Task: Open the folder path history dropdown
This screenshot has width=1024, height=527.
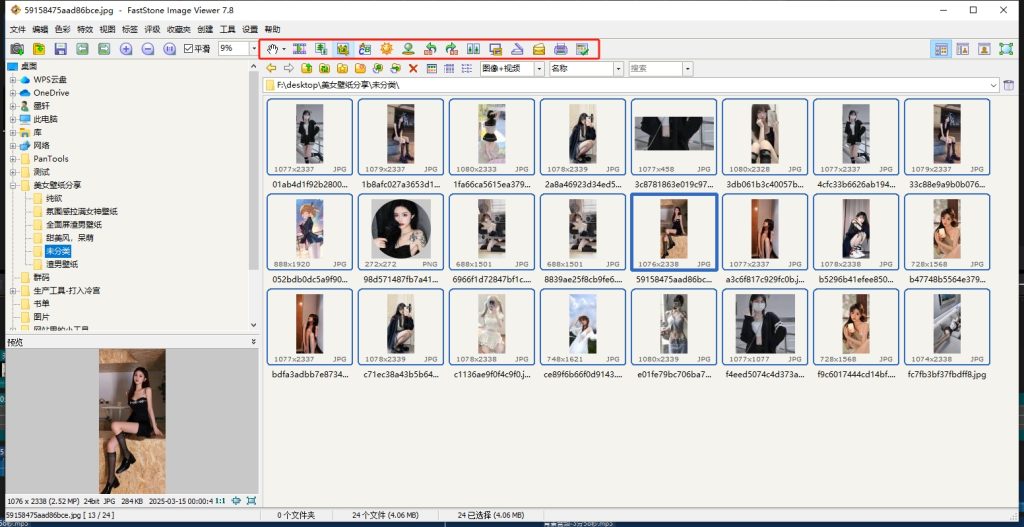Action: (994, 85)
